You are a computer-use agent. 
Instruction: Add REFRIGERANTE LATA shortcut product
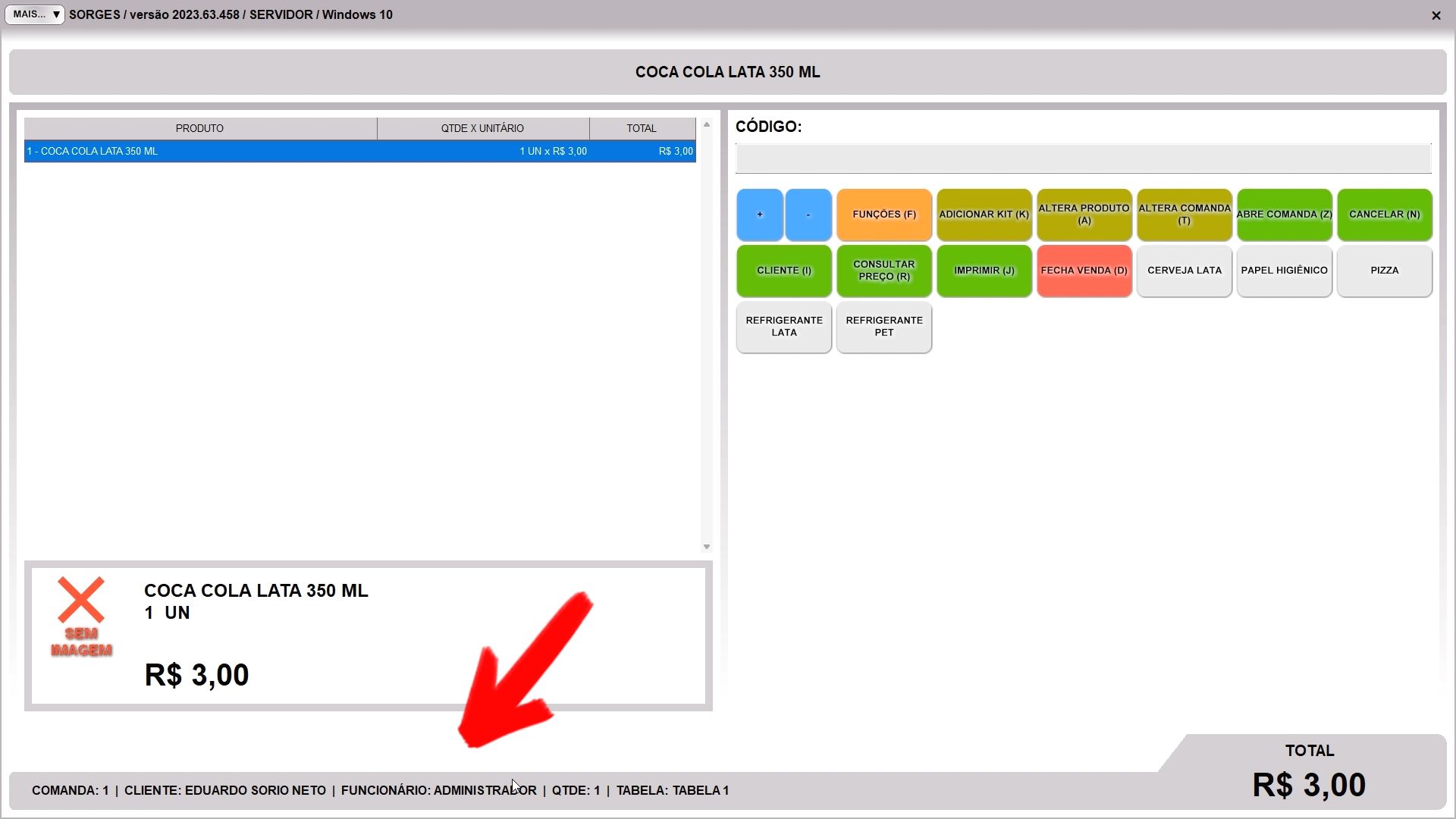point(784,327)
